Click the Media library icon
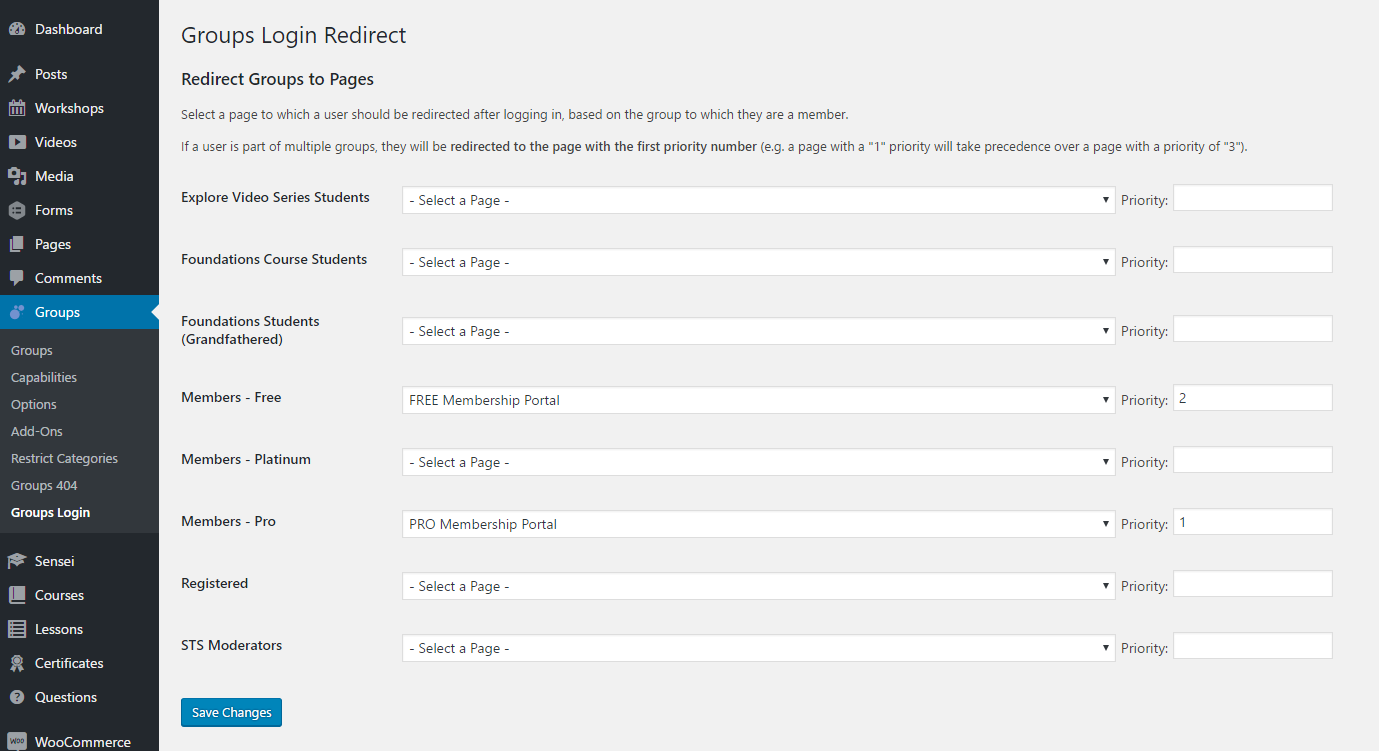 coord(17,177)
